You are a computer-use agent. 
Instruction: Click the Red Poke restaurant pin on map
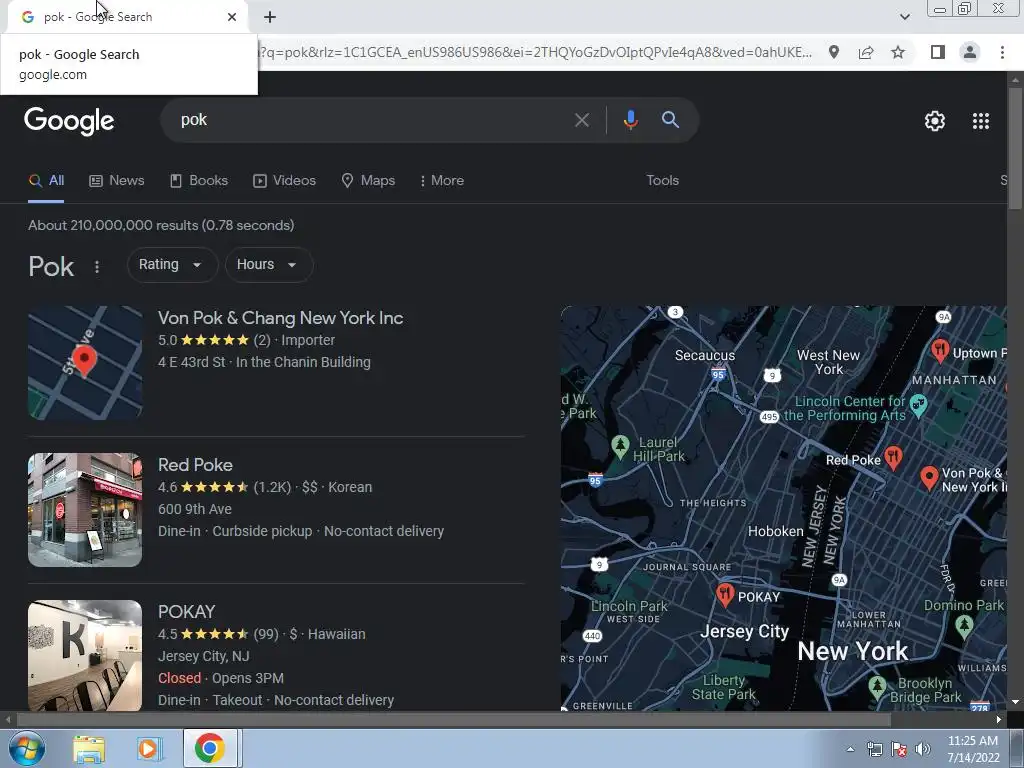pos(893,457)
